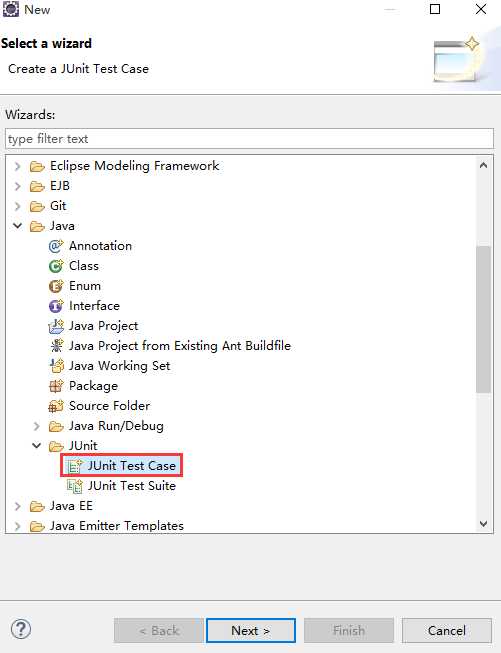Click the Java Run/Debug folder icon
The width and height of the screenshot is (501, 653).
56,426
